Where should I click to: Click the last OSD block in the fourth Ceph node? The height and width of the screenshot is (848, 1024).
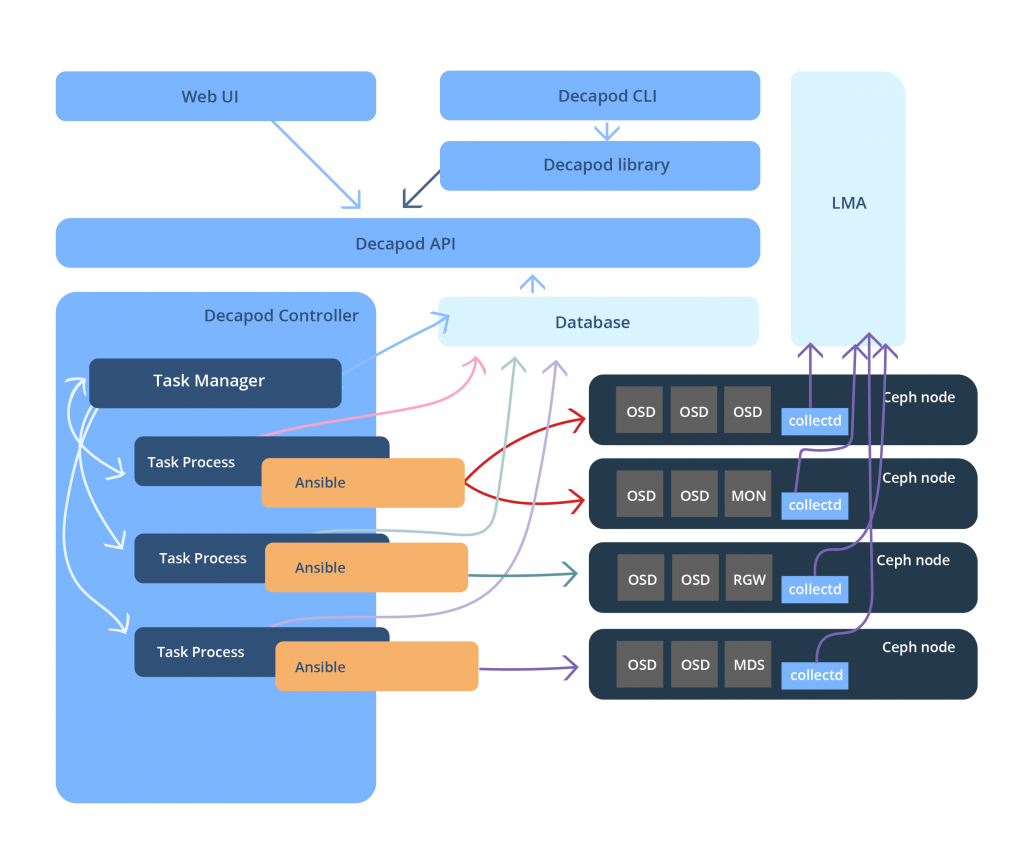coord(694,663)
